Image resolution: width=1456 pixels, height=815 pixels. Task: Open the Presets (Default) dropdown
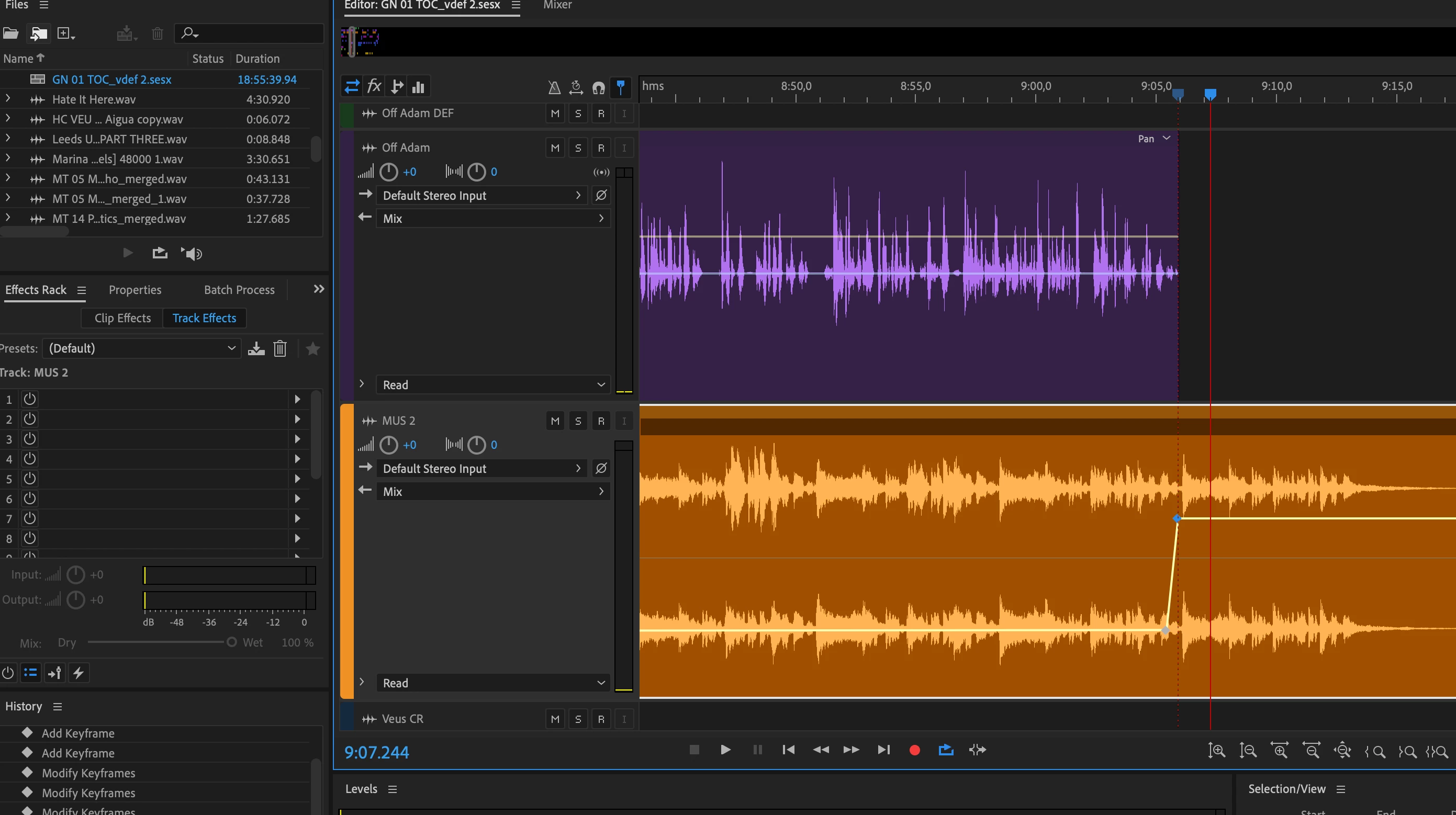pyautogui.click(x=142, y=348)
